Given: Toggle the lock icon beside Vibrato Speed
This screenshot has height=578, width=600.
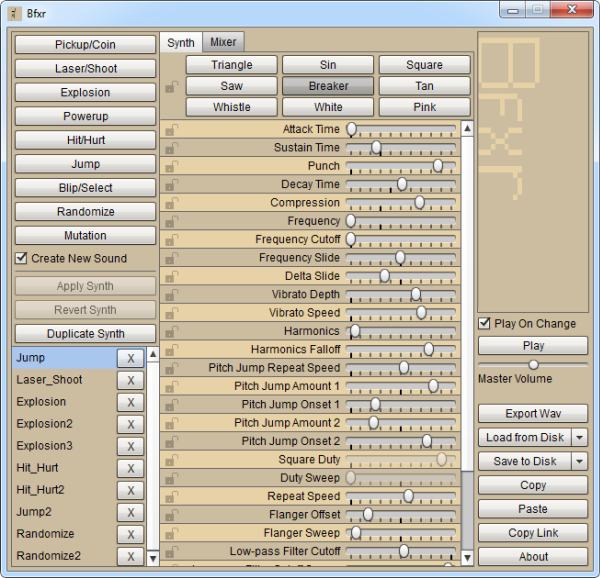Looking at the screenshot, I should (x=171, y=313).
